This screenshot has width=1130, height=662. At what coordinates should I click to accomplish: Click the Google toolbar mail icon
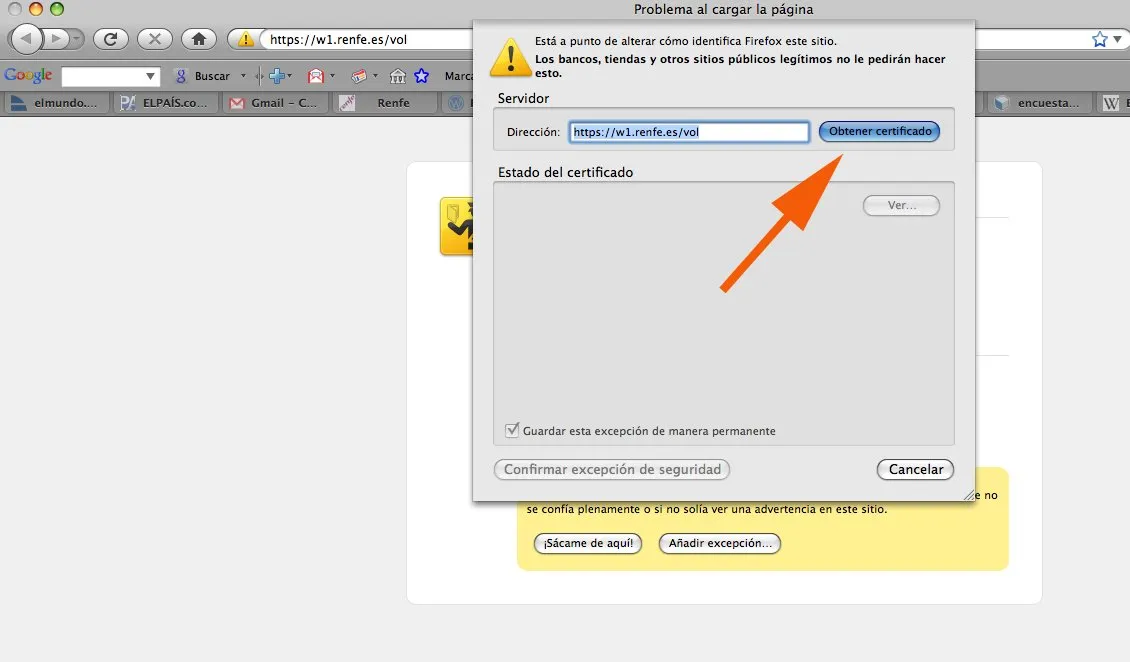point(316,76)
